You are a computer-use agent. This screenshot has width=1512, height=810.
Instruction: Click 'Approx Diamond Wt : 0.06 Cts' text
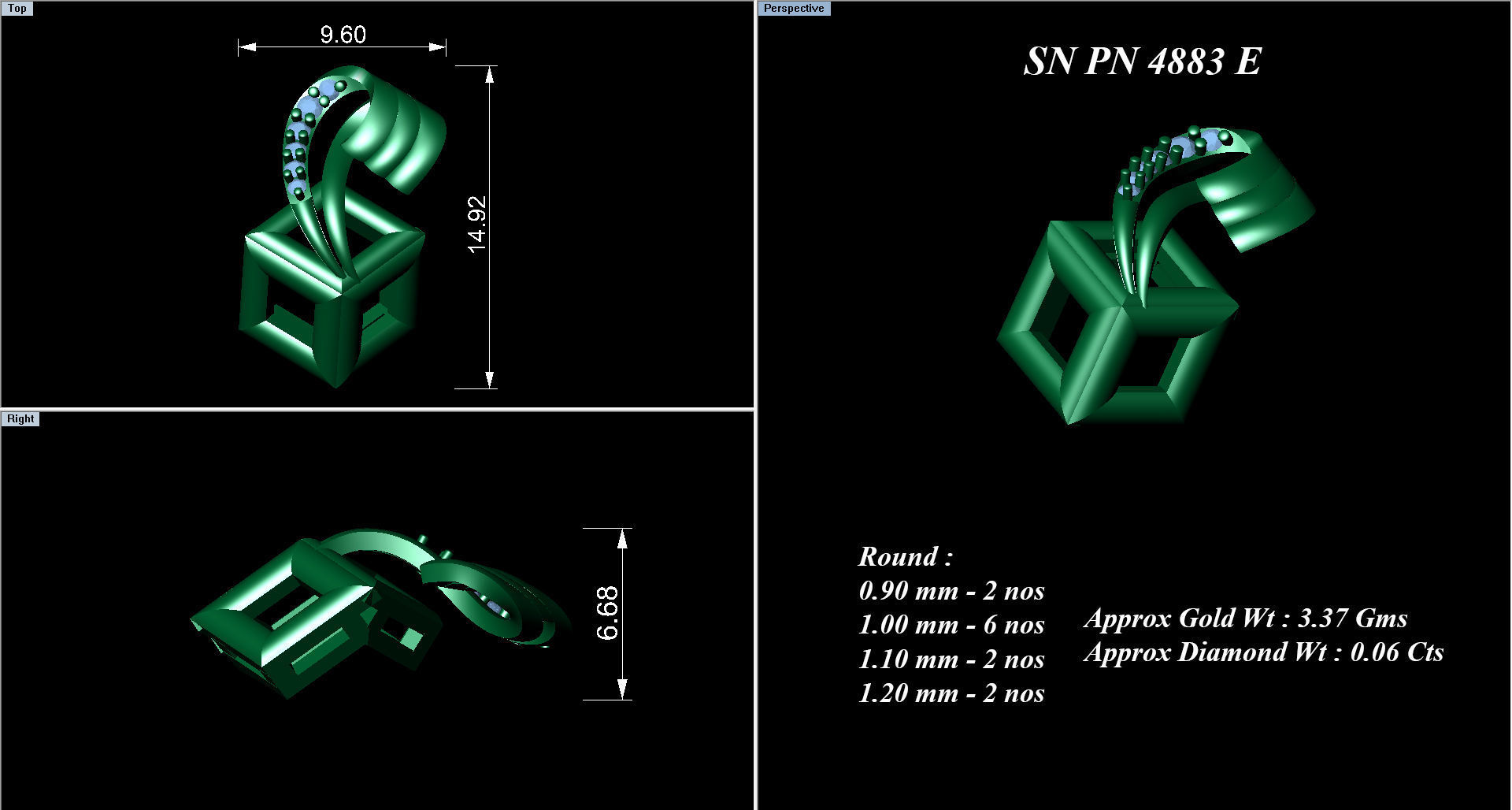[1264, 652]
